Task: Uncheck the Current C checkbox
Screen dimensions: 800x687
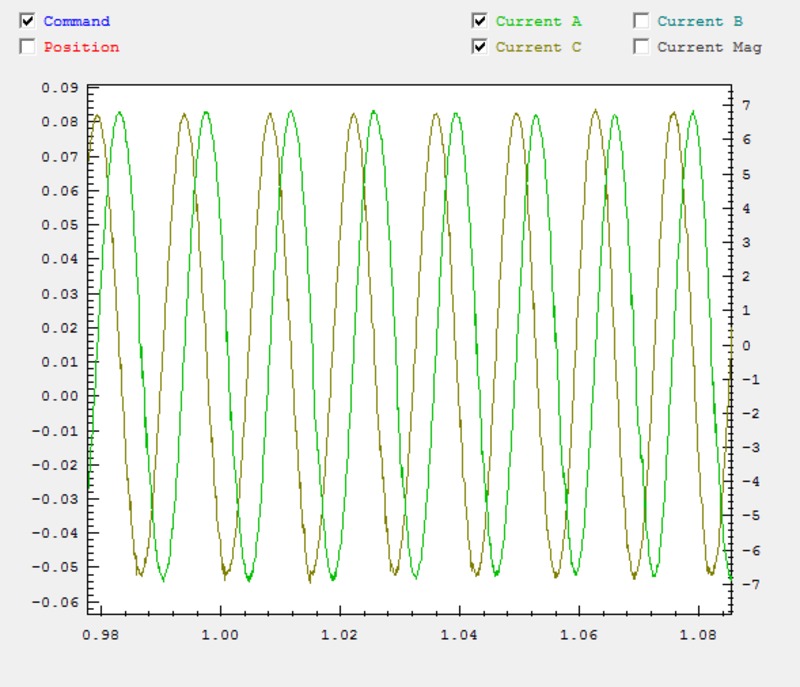Action: click(x=480, y=47)
